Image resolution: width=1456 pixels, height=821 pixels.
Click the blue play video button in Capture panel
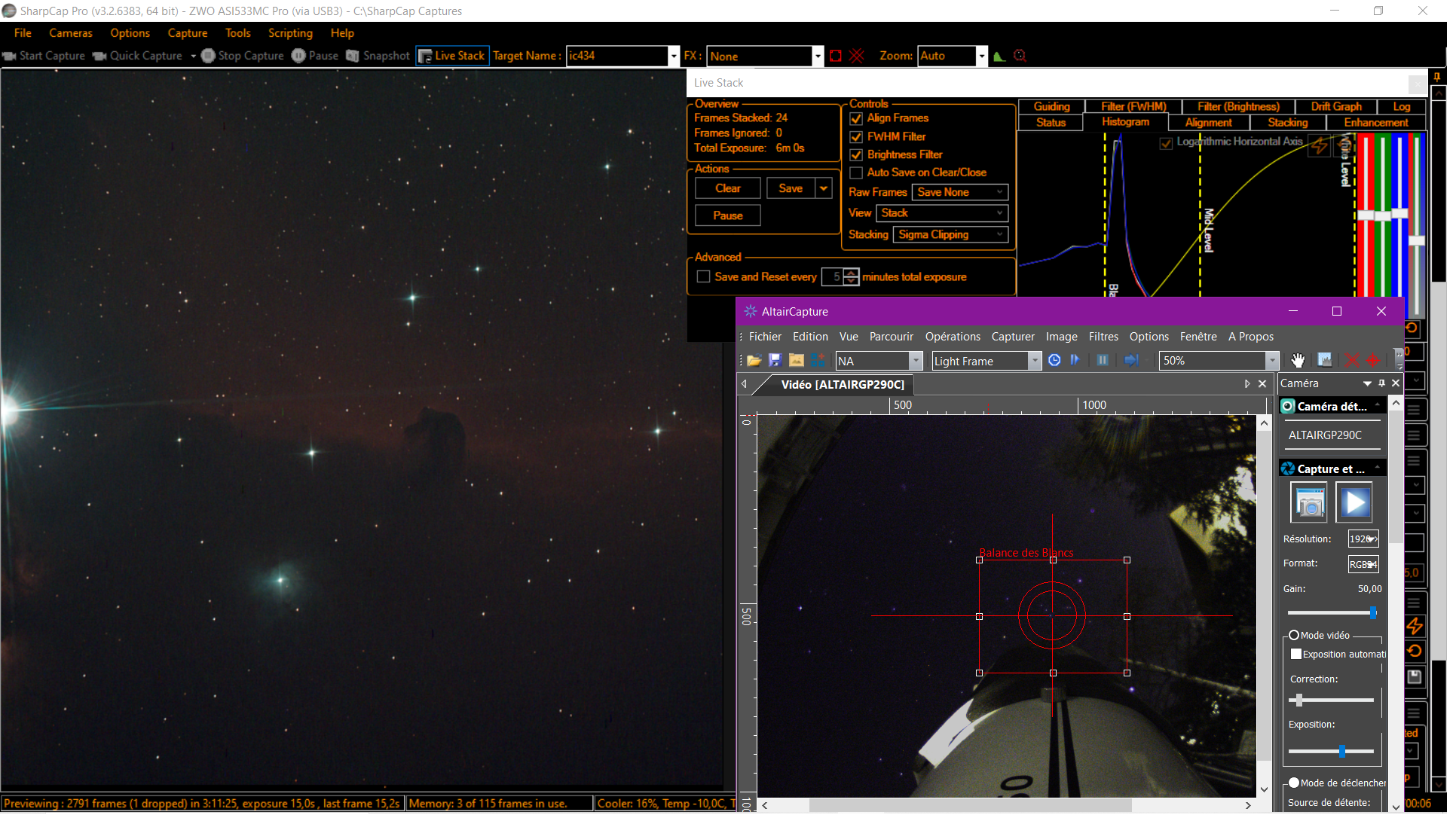tap(1354, 502)
